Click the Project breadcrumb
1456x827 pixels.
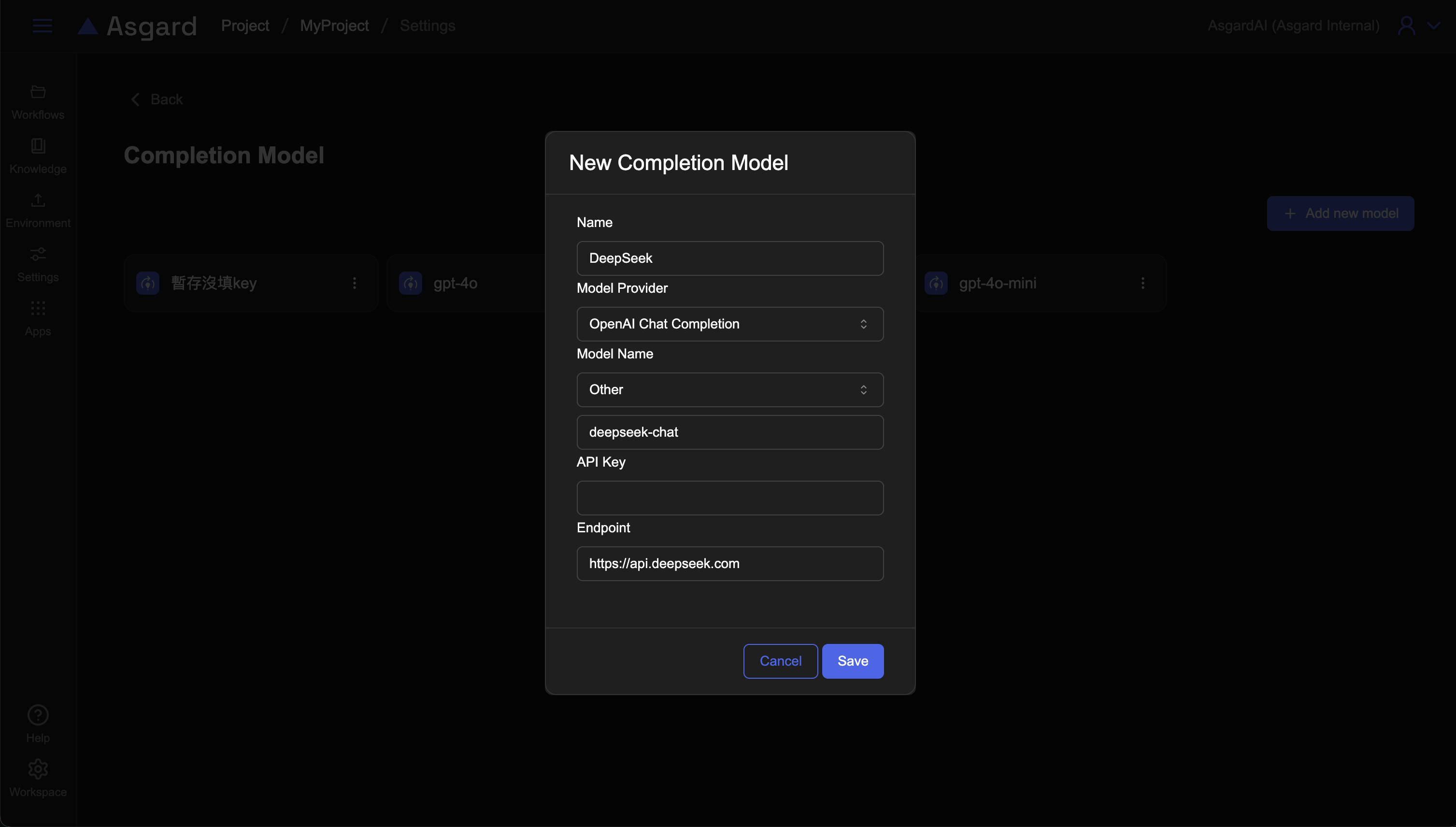245,26
